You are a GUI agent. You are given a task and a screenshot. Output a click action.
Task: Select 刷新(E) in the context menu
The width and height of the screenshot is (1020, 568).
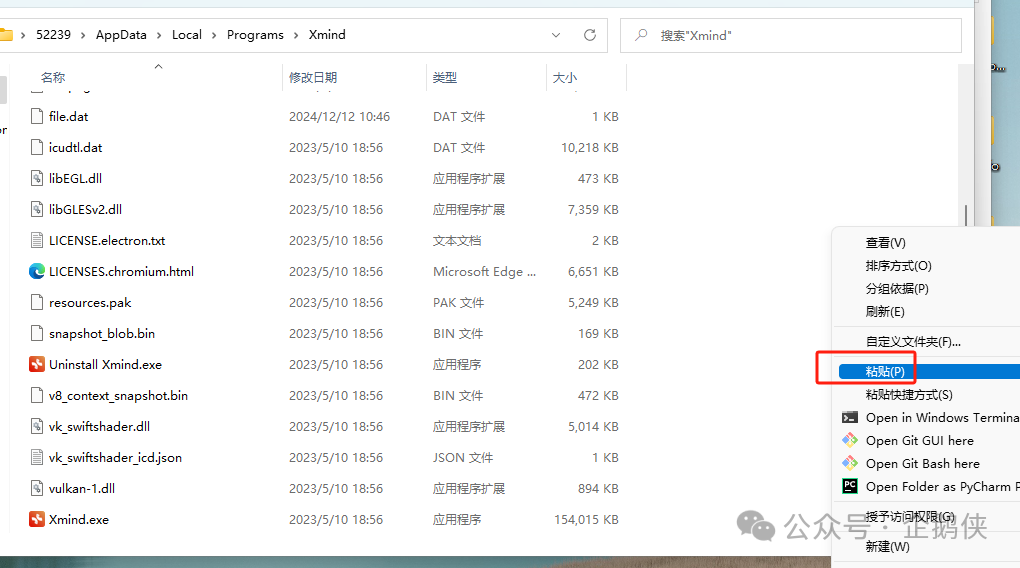(885, 312)
